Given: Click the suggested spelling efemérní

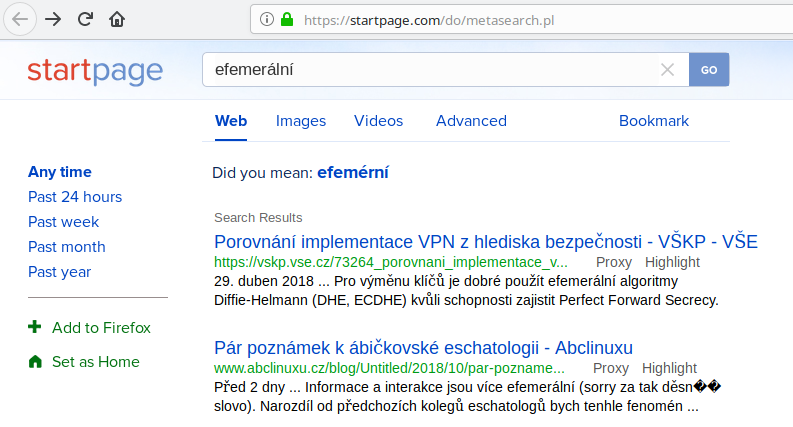Looking at the screenshot, I should tap(353, 173).
